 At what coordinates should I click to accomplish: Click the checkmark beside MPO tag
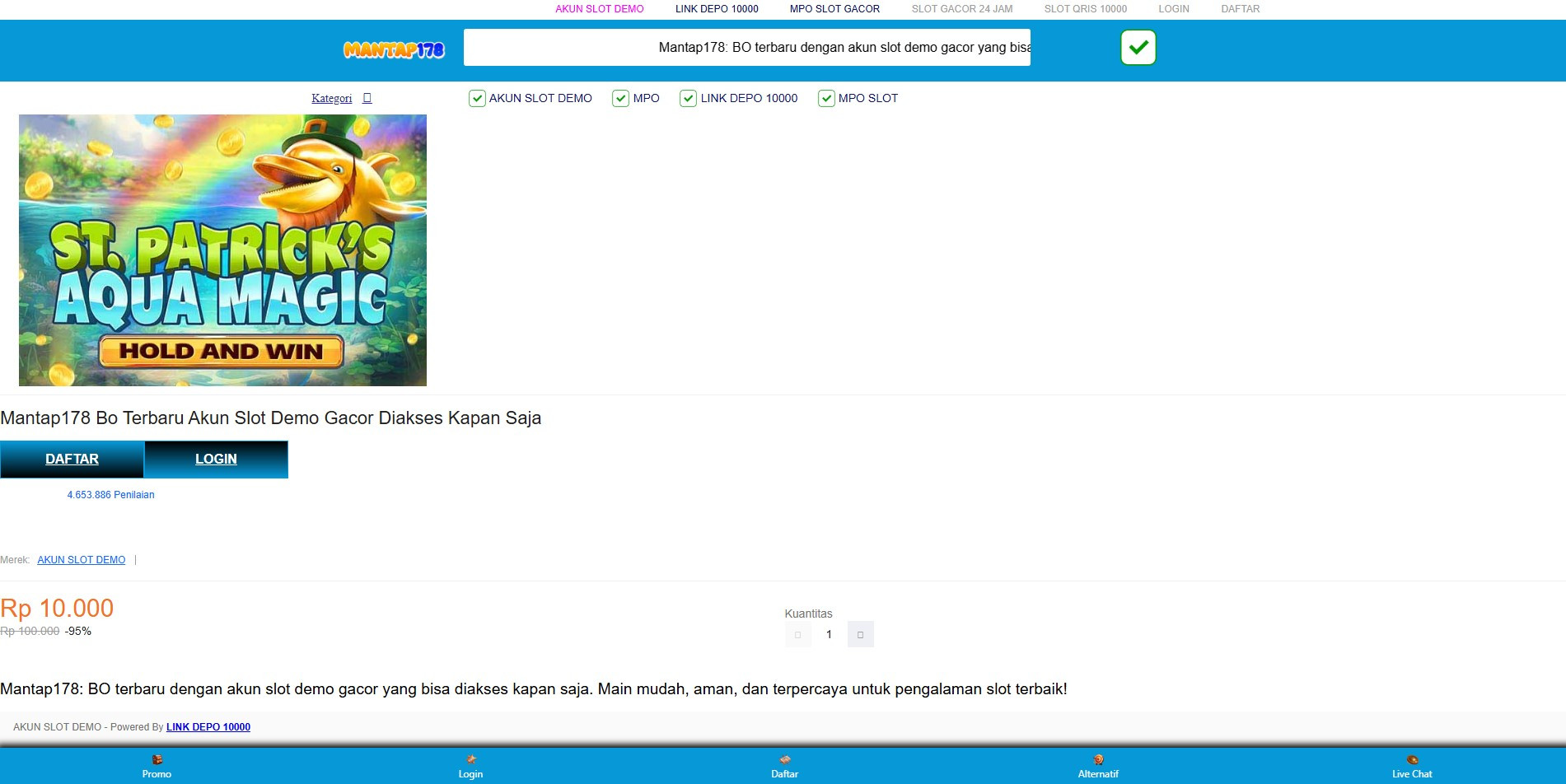(x=620, y=99)
